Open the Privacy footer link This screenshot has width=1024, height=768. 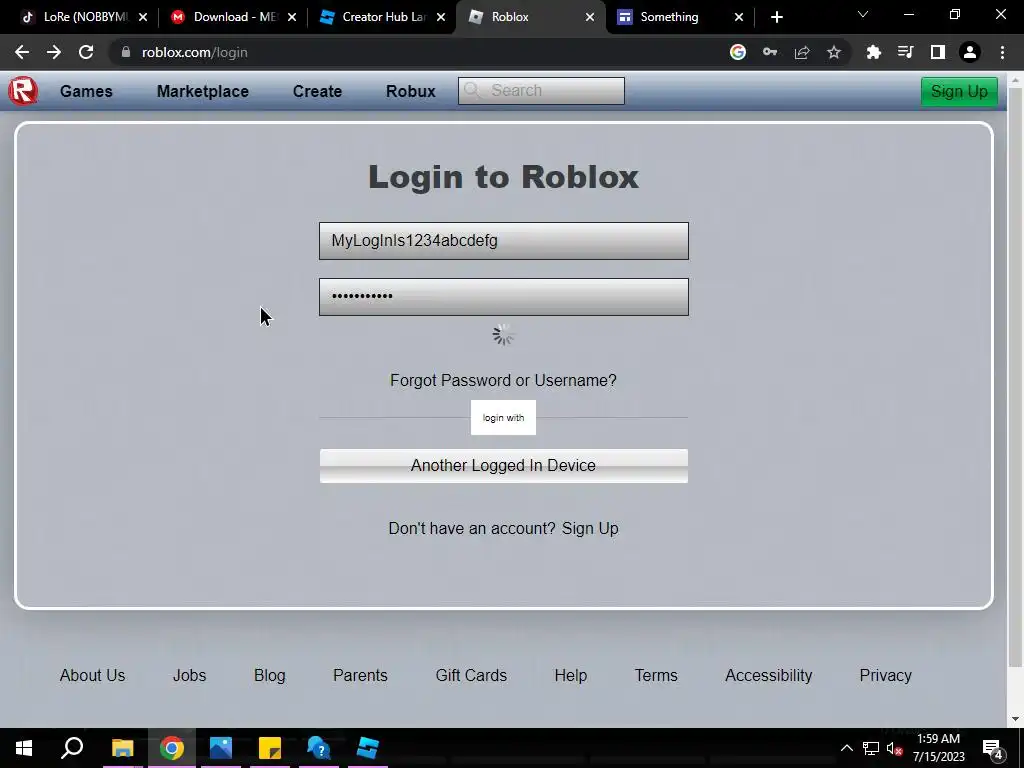885,675
